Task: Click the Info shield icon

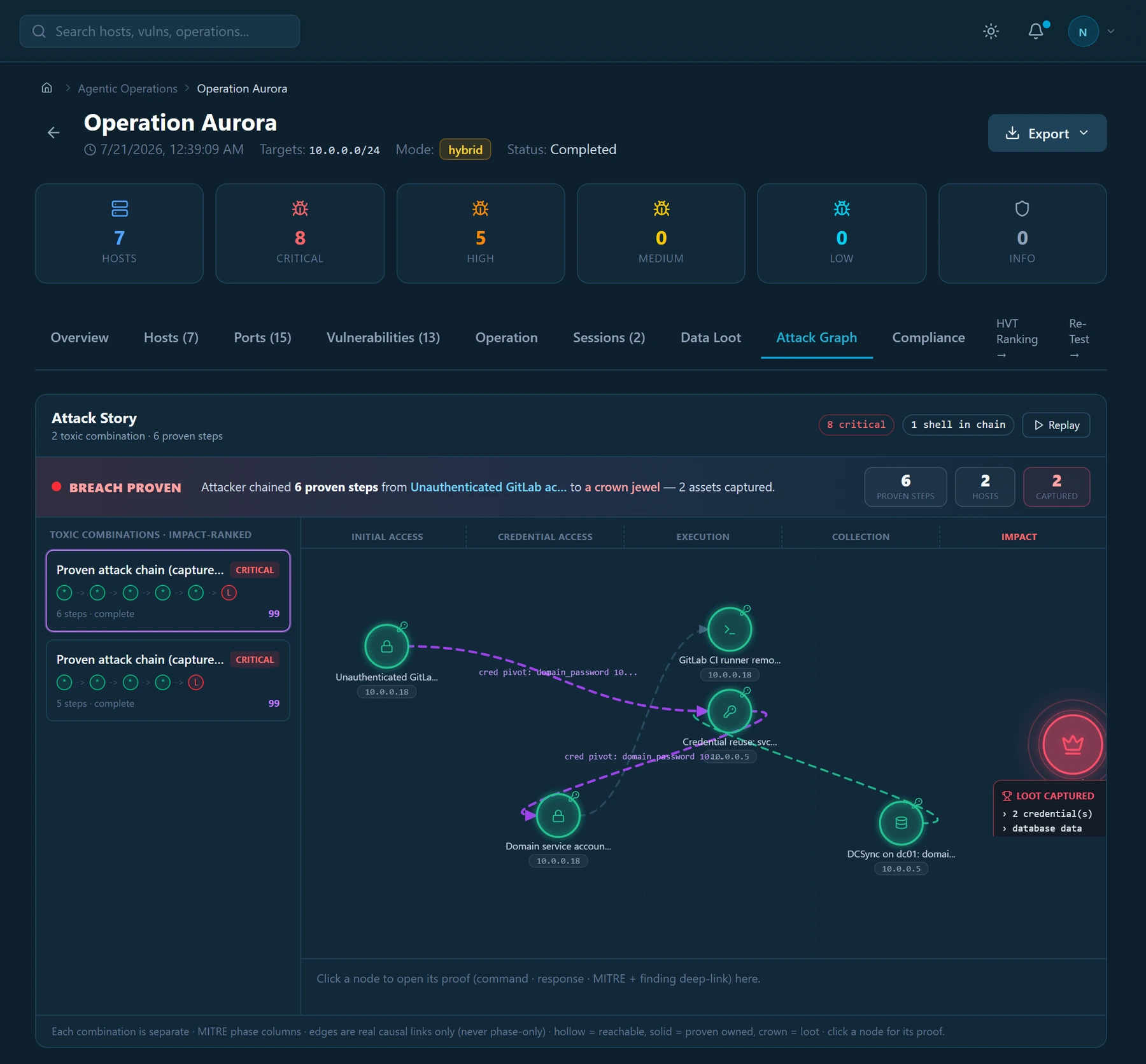Action: point(1022,208)
